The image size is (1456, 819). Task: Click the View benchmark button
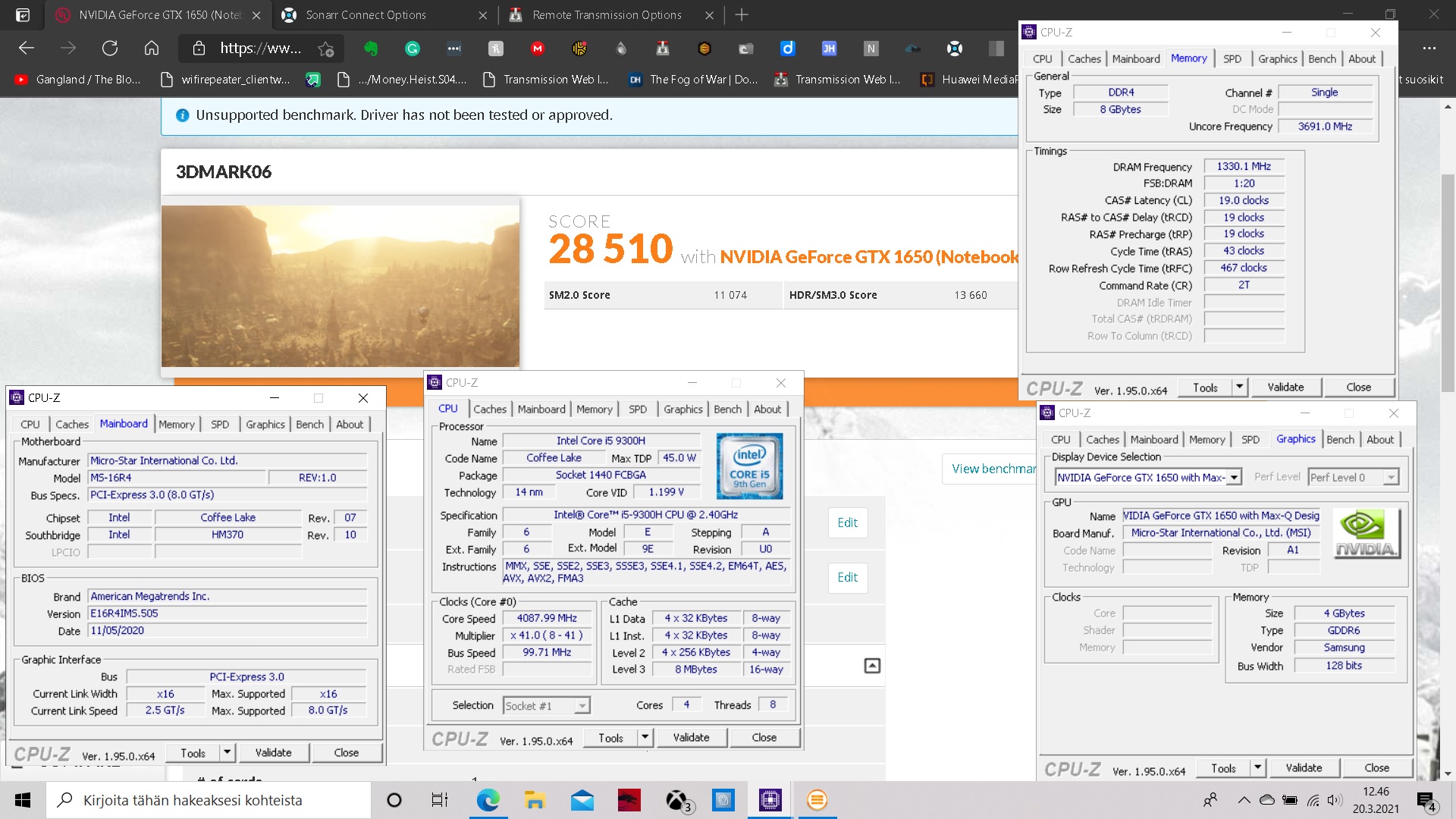pos(990,469)
